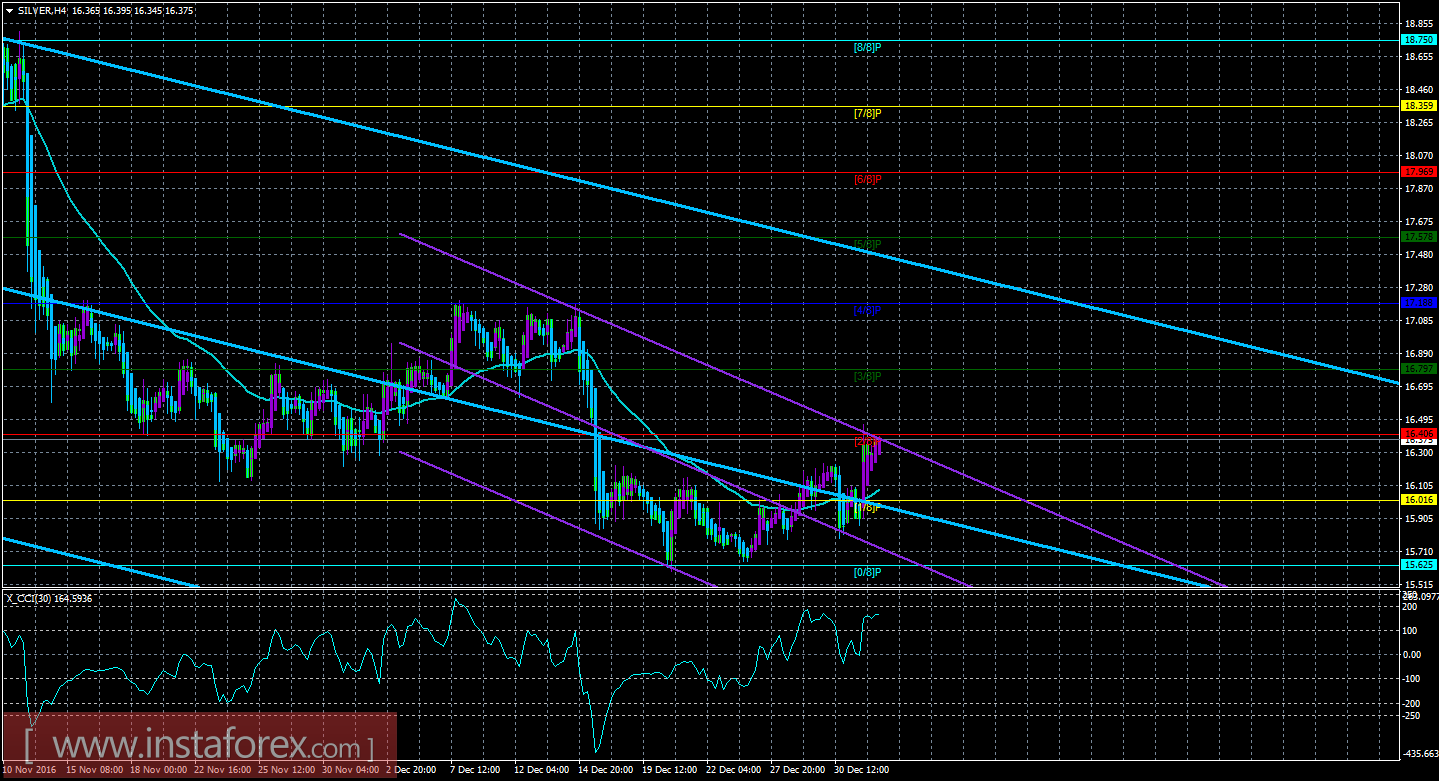Click the 16.890 price scale value
The width and height of the screenshot is (1439, 781).
pyautogui.click(x=1419, y=353)
